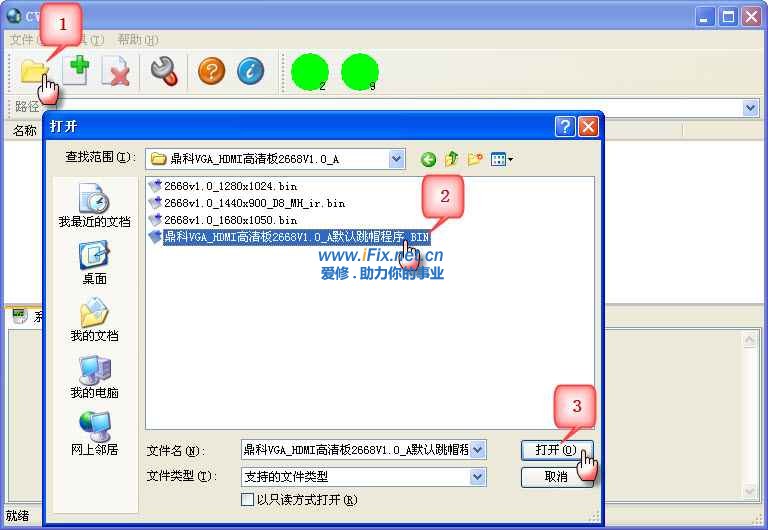Expand the 文件类型 file type dropdown
Screen dimensions: 768x530
coord(478,476)
